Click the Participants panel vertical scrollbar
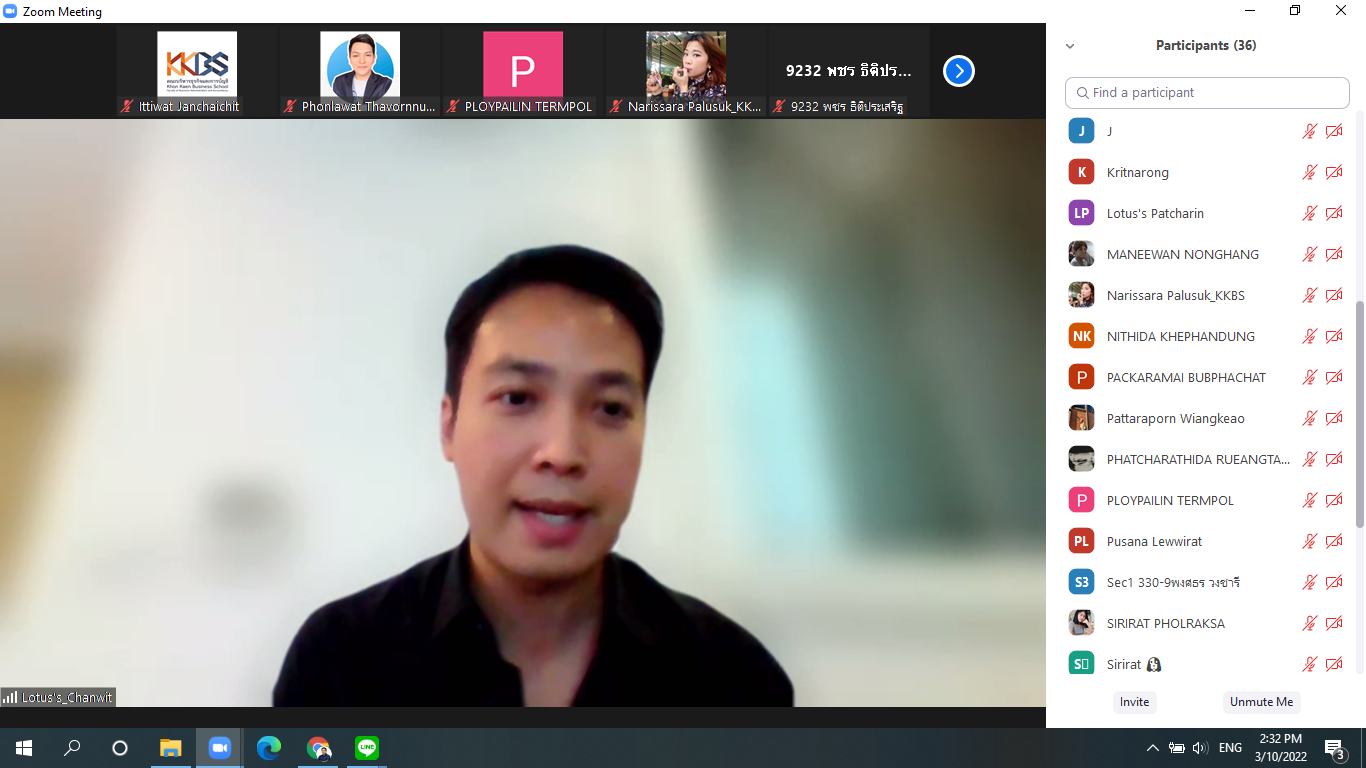Image resolution: width=1366 pixels, height=768 pixels. pyautogui.click(x=1359, y=414)
